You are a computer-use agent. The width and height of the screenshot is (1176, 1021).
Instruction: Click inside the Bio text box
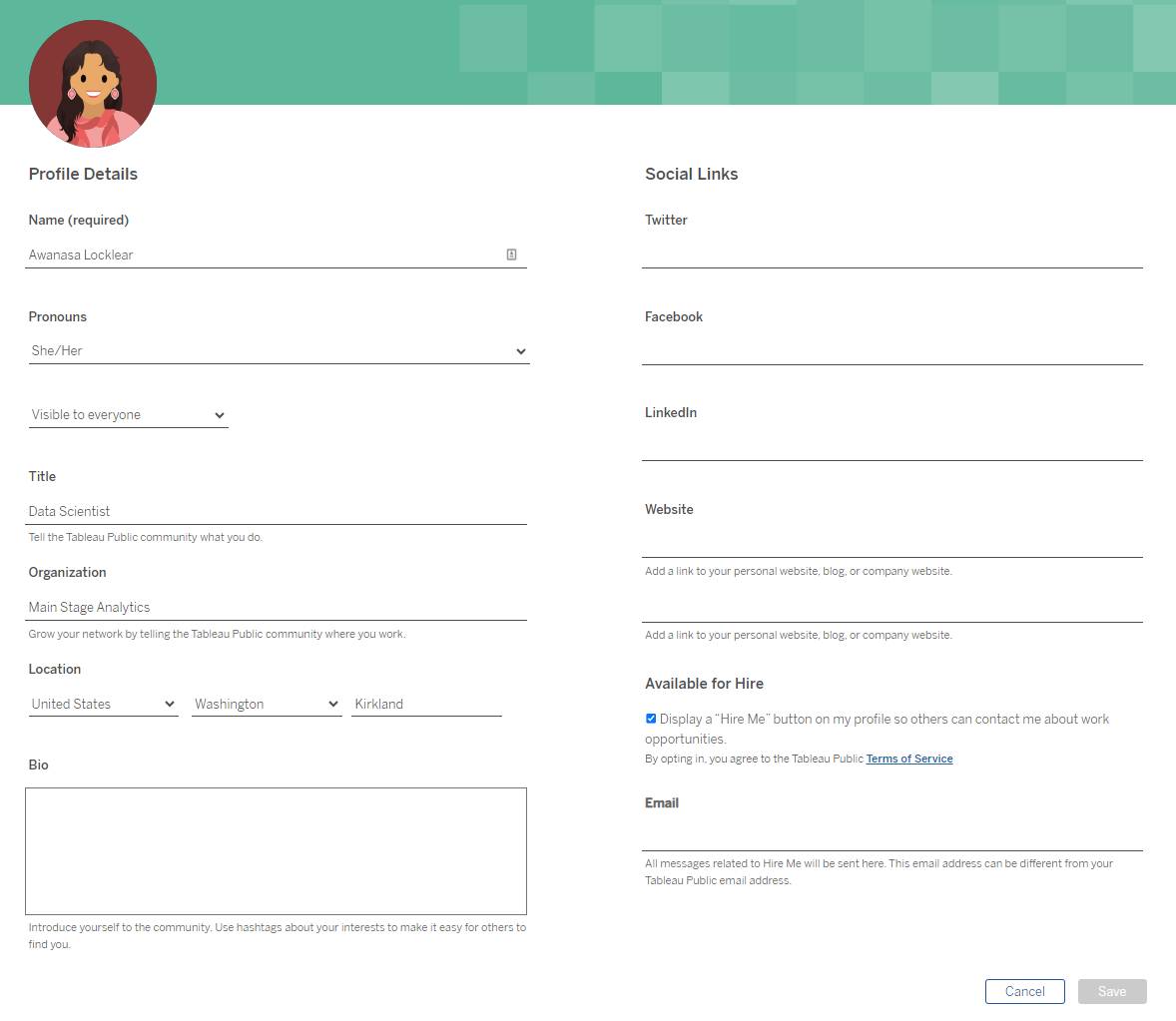click(x=277, y=850)
